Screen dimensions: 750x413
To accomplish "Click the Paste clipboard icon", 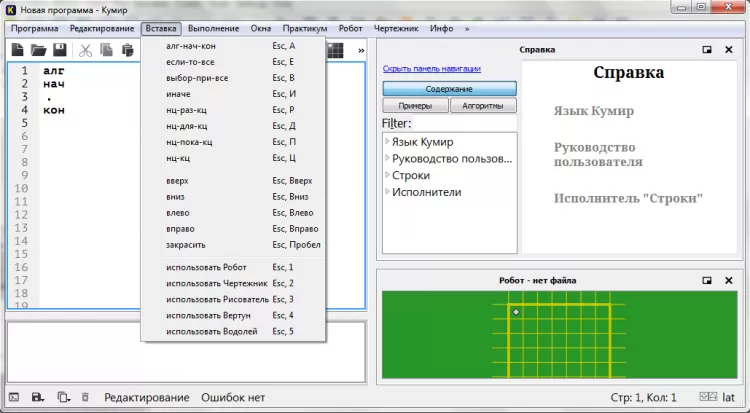I will (x=127, y=50).
